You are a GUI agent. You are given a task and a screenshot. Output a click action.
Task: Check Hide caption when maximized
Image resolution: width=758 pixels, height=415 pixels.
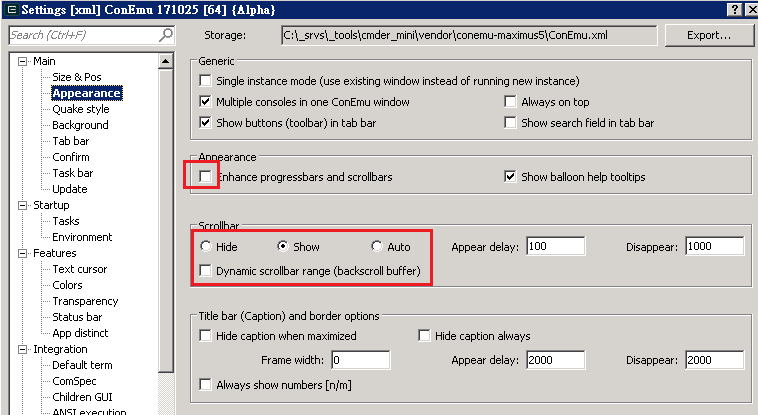click(x=205, y=335)
